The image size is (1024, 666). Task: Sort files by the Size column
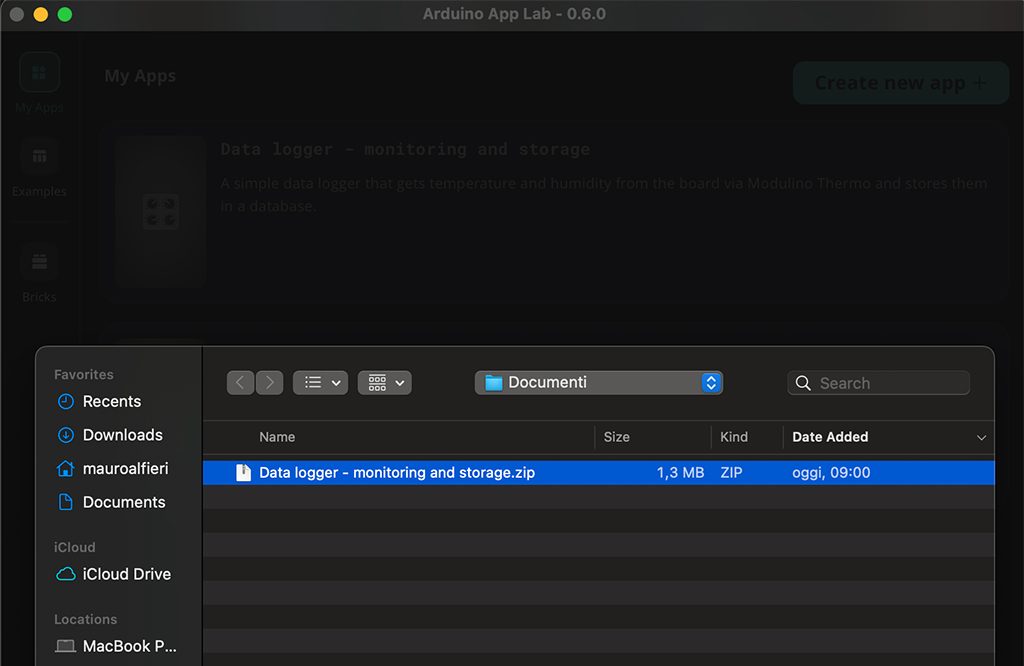tap(616, 437)
